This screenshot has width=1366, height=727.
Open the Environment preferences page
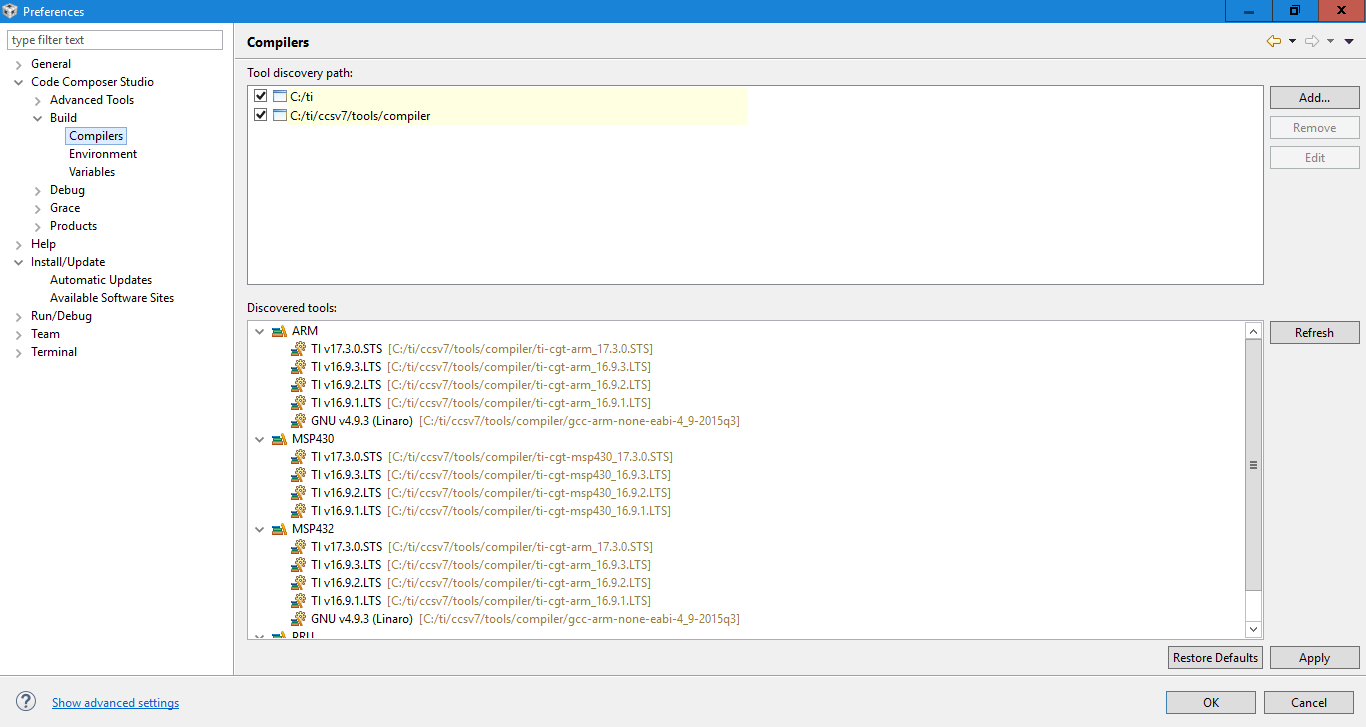coord(103,154)
